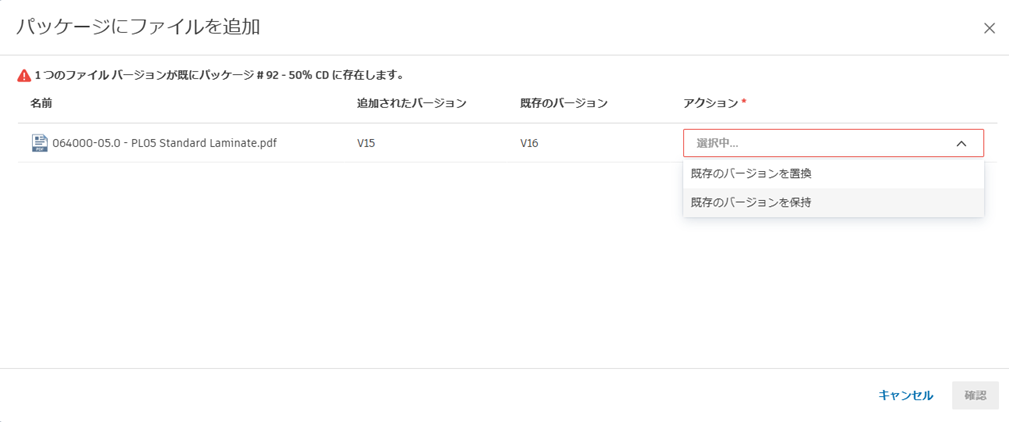Click the V16 existing version cell

(530, 143)
